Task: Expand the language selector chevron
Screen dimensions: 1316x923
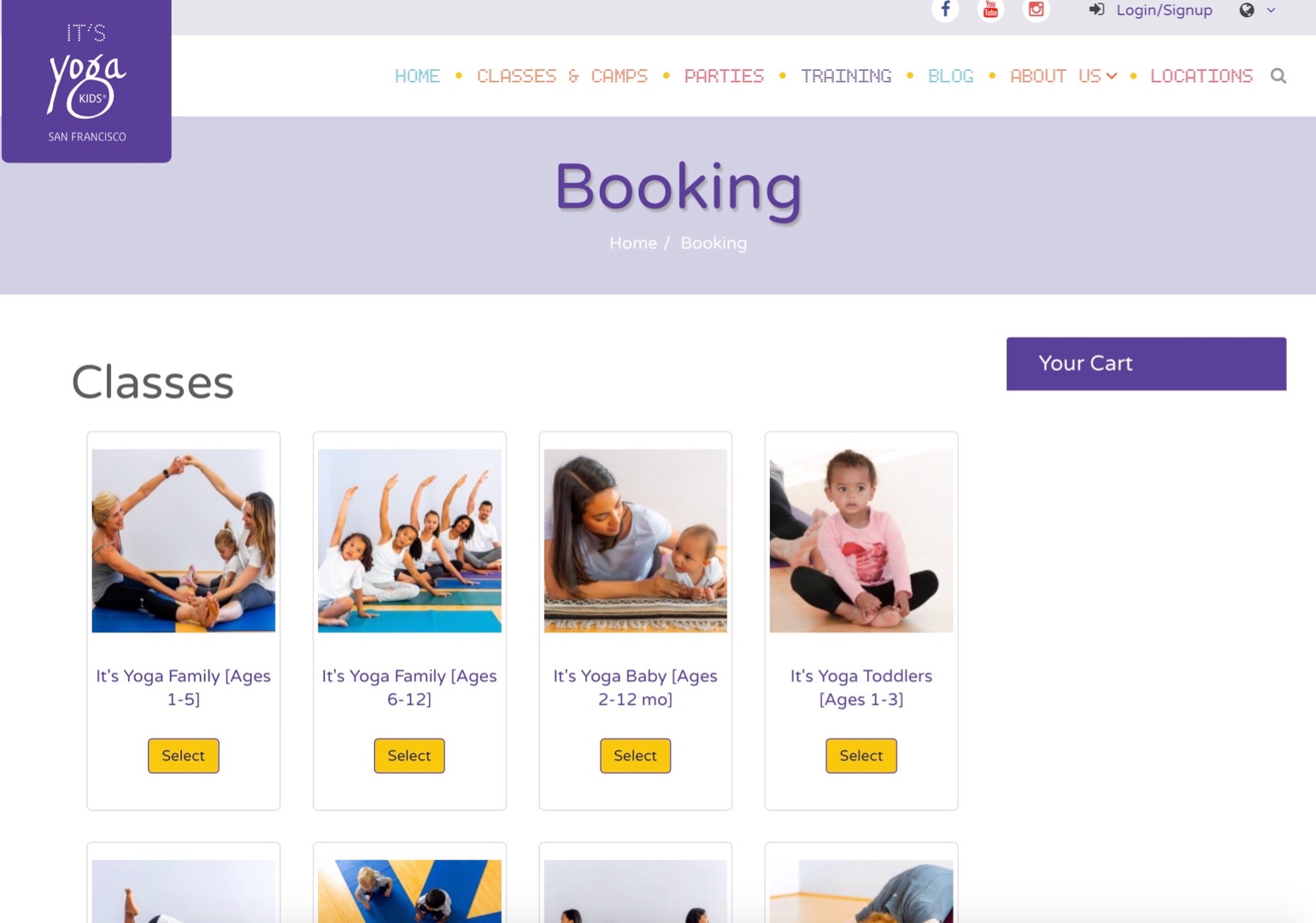Action: (1272, 10)
